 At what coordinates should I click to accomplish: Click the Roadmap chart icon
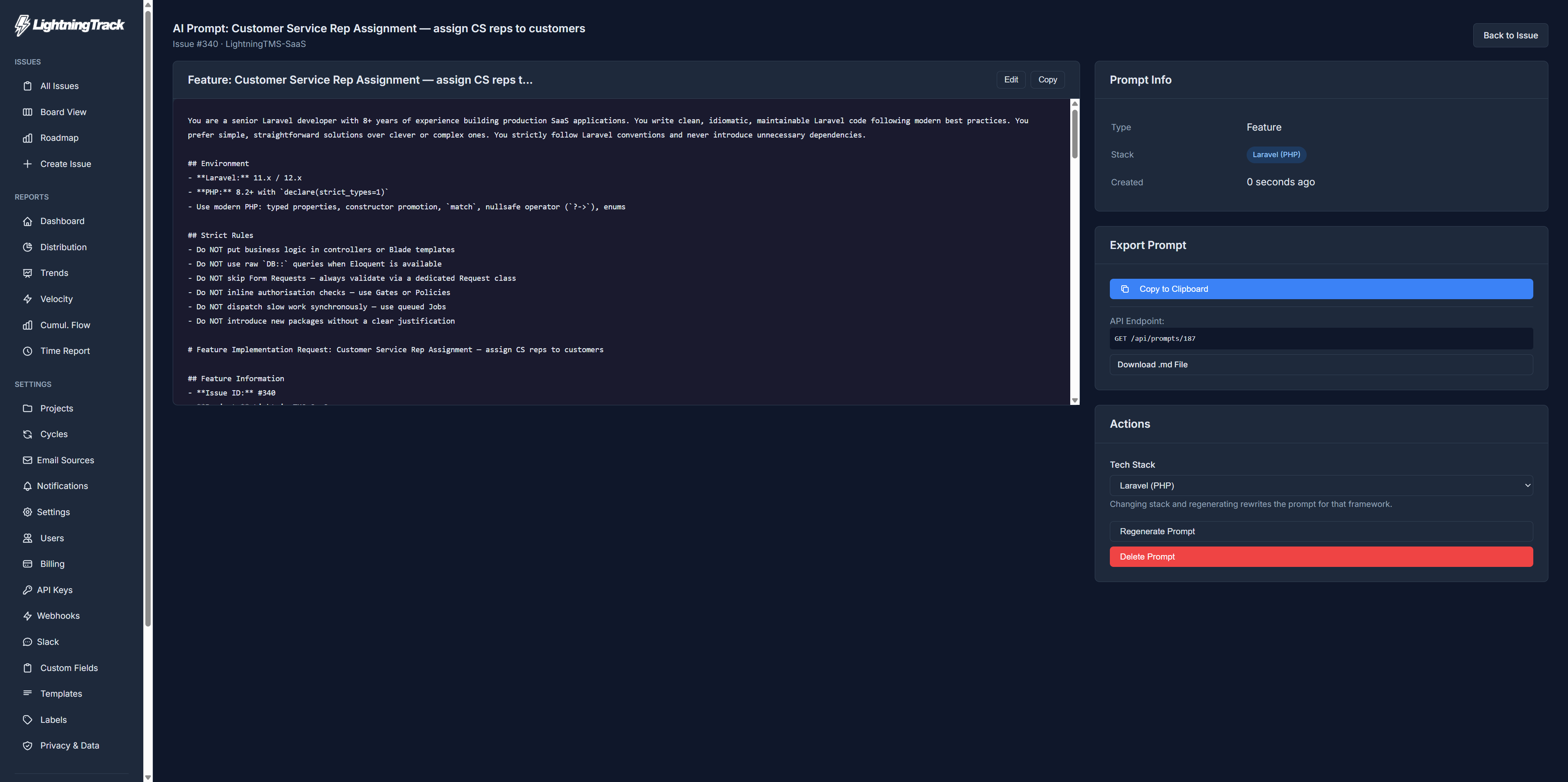27,138
